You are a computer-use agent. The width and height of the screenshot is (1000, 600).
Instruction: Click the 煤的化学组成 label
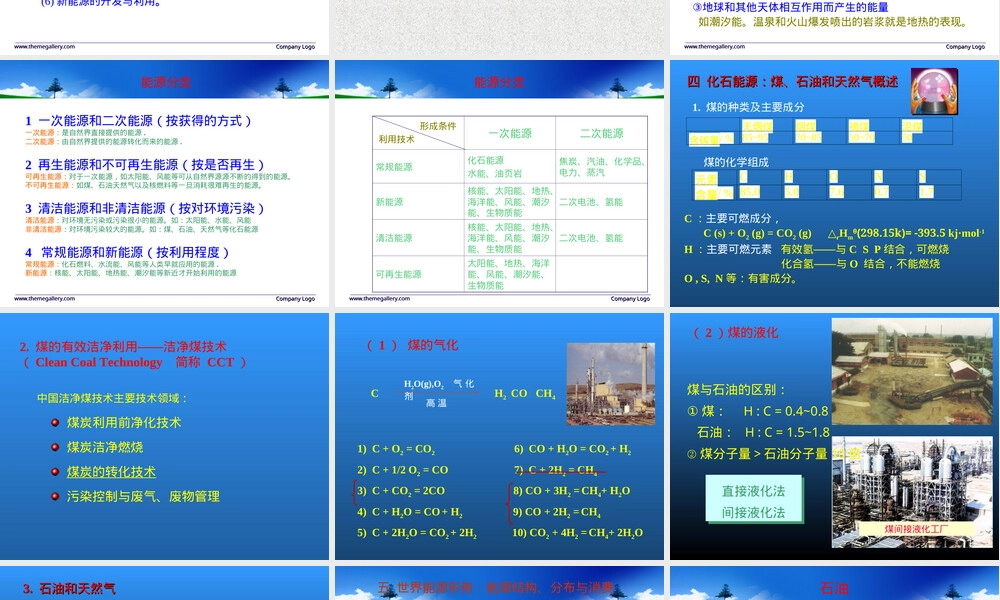pos(735,162)
